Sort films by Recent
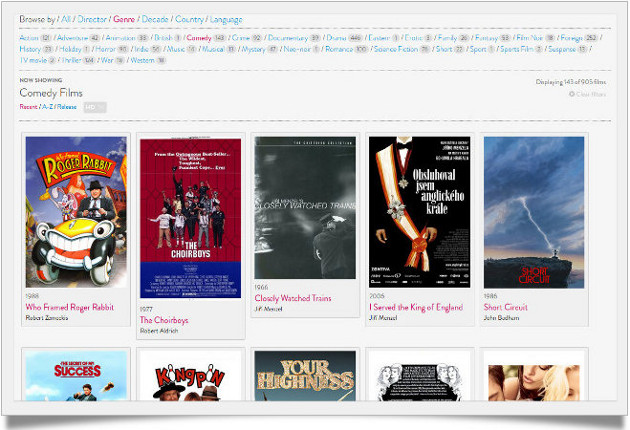The width and height of the screenshot is (630, 430). tap(29, 107)
